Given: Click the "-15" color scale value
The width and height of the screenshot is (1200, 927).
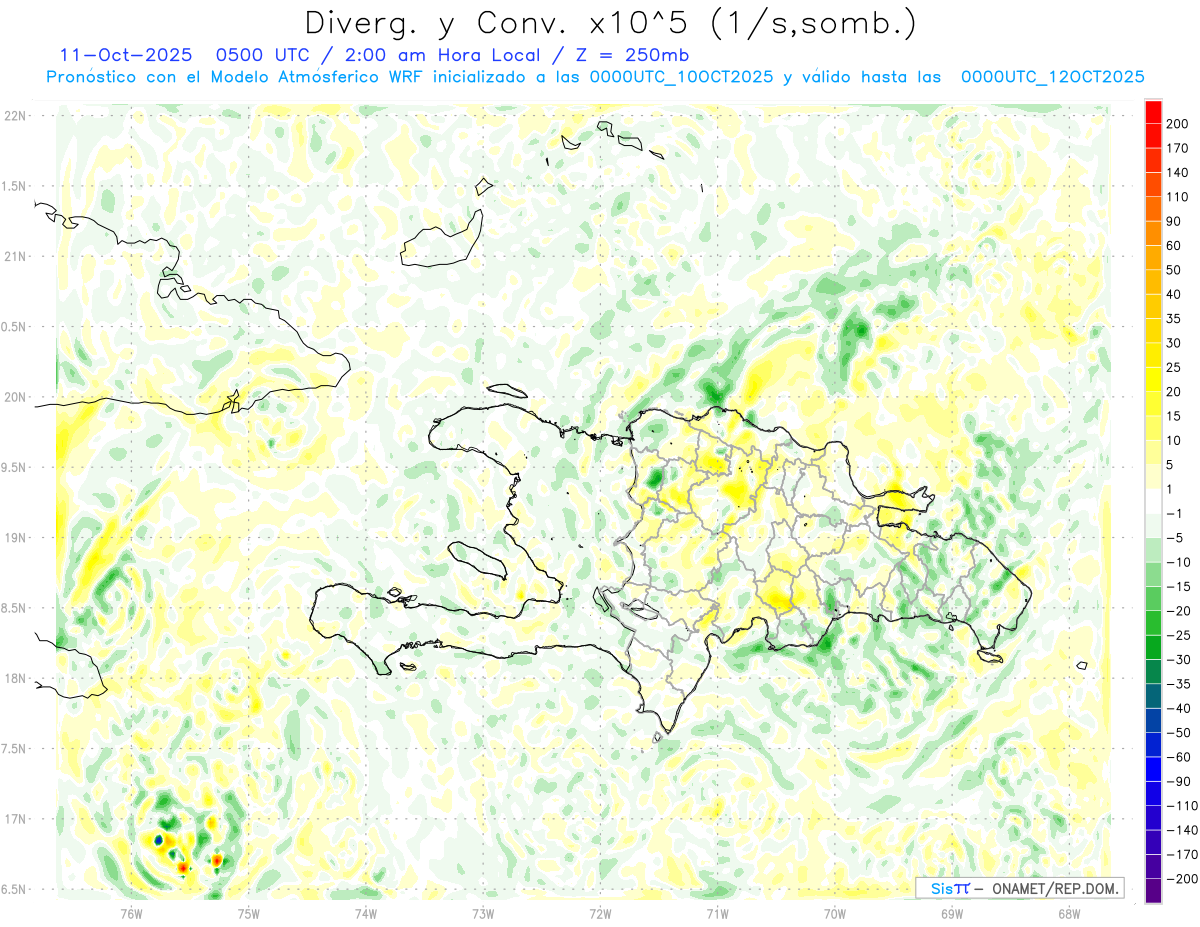Looking at the screenshot, I should pyautogui.click(x=1179, y=586).
